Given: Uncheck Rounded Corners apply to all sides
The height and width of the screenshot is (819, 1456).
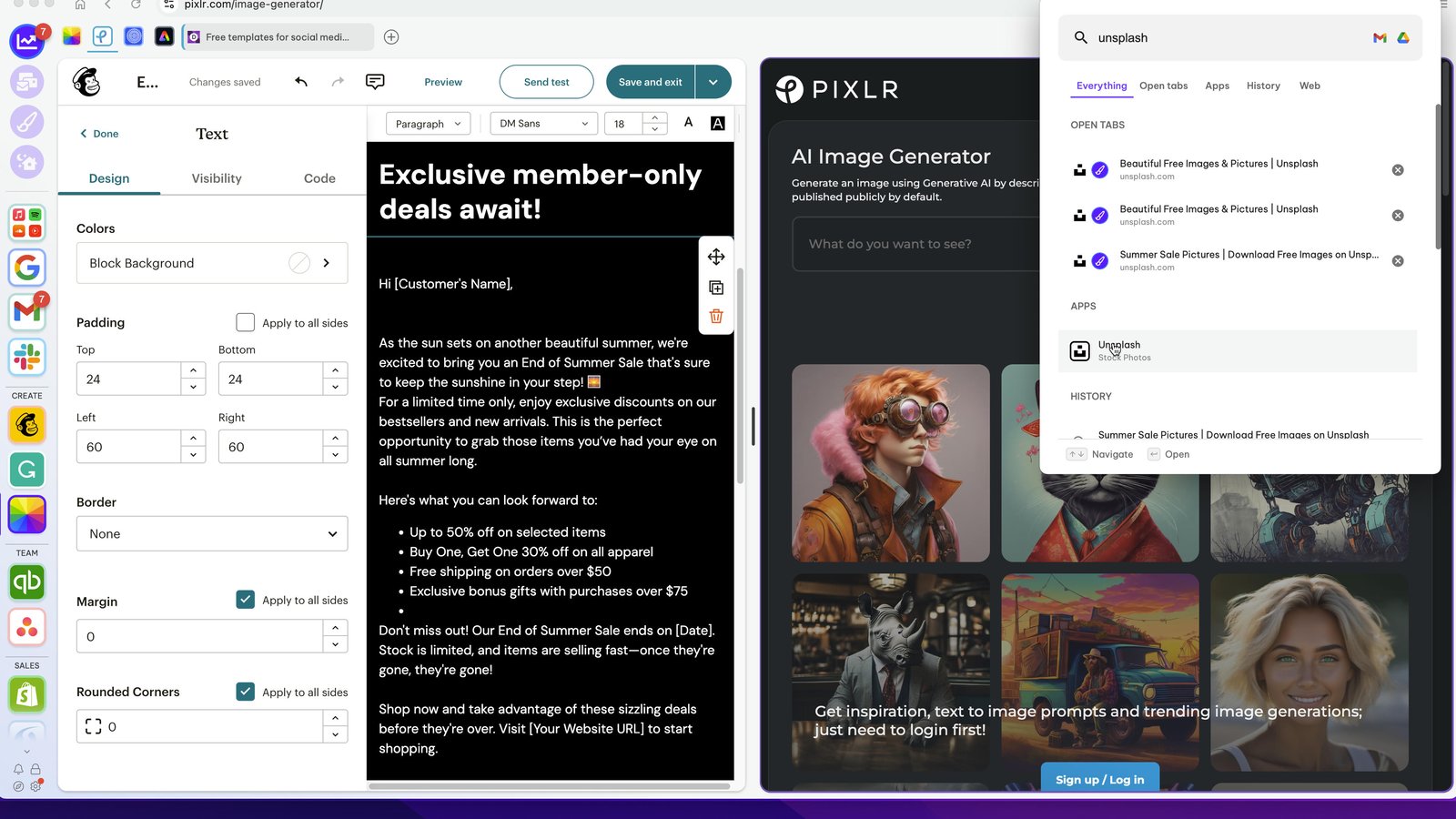Looking at the screenshot, I should [245, 692].
